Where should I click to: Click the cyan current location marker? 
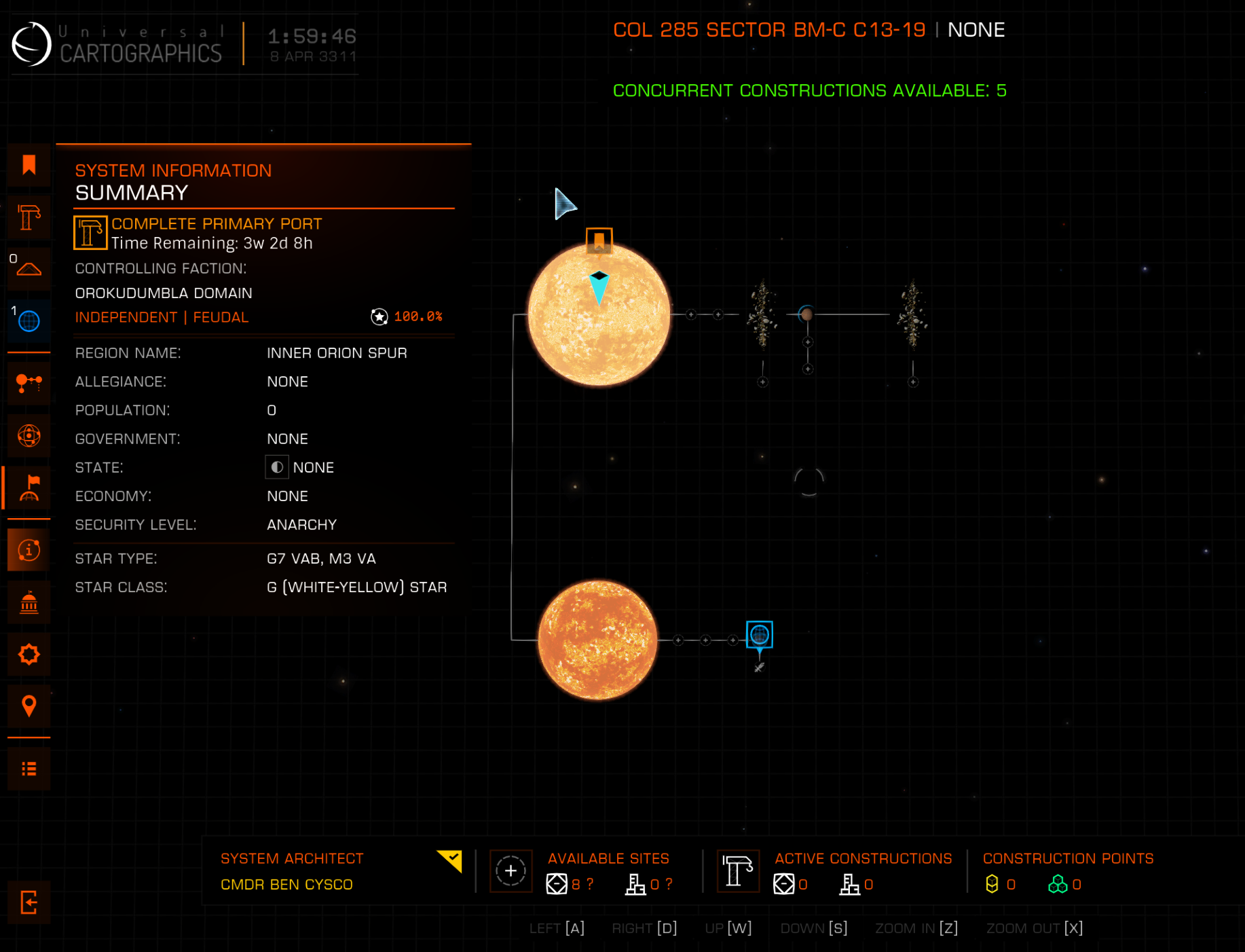pos(599,288)
